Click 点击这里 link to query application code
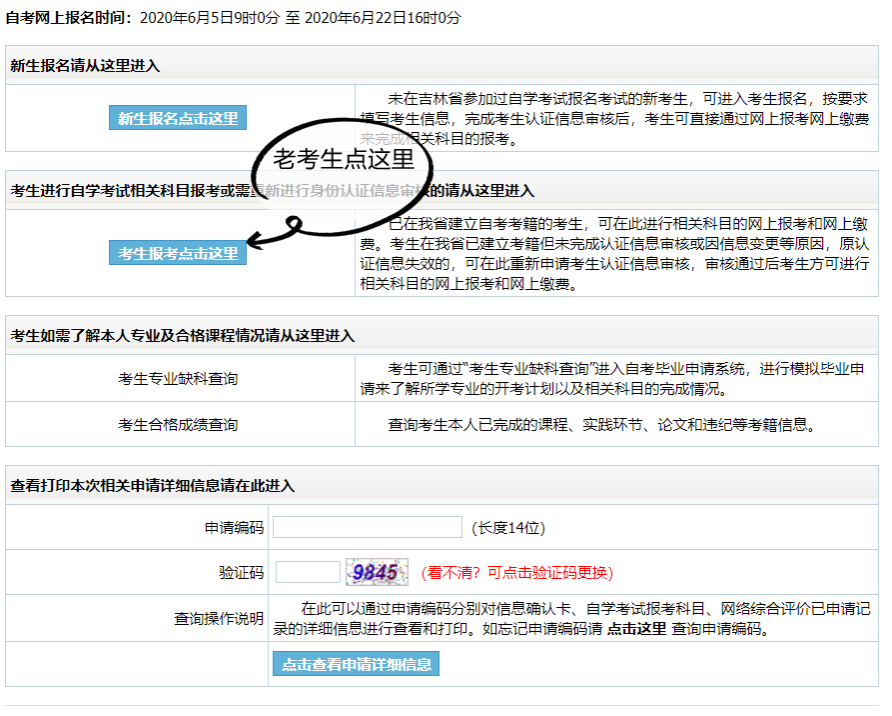892x716 pixels. 637,628
